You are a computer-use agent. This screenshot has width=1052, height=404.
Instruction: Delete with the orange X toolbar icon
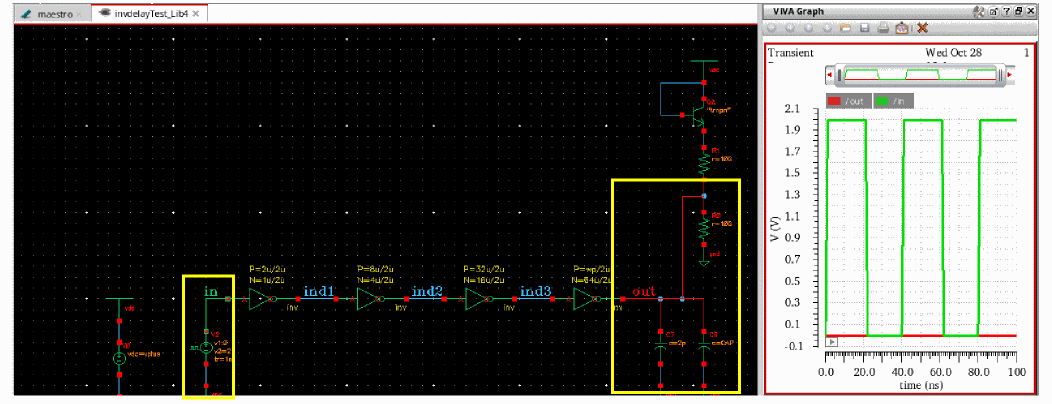923,28
